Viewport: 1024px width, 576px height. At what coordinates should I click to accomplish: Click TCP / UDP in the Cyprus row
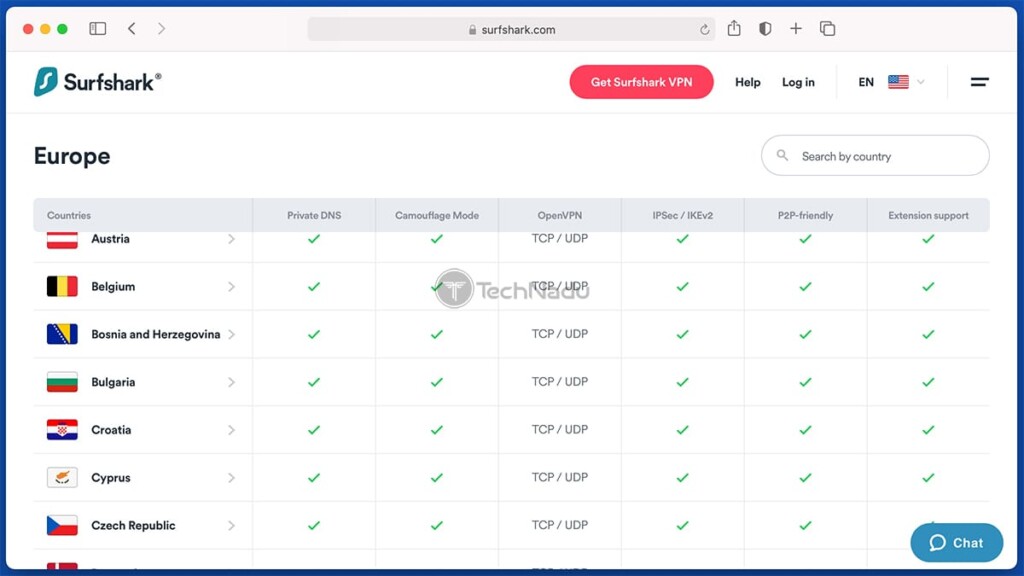(560, 477)
